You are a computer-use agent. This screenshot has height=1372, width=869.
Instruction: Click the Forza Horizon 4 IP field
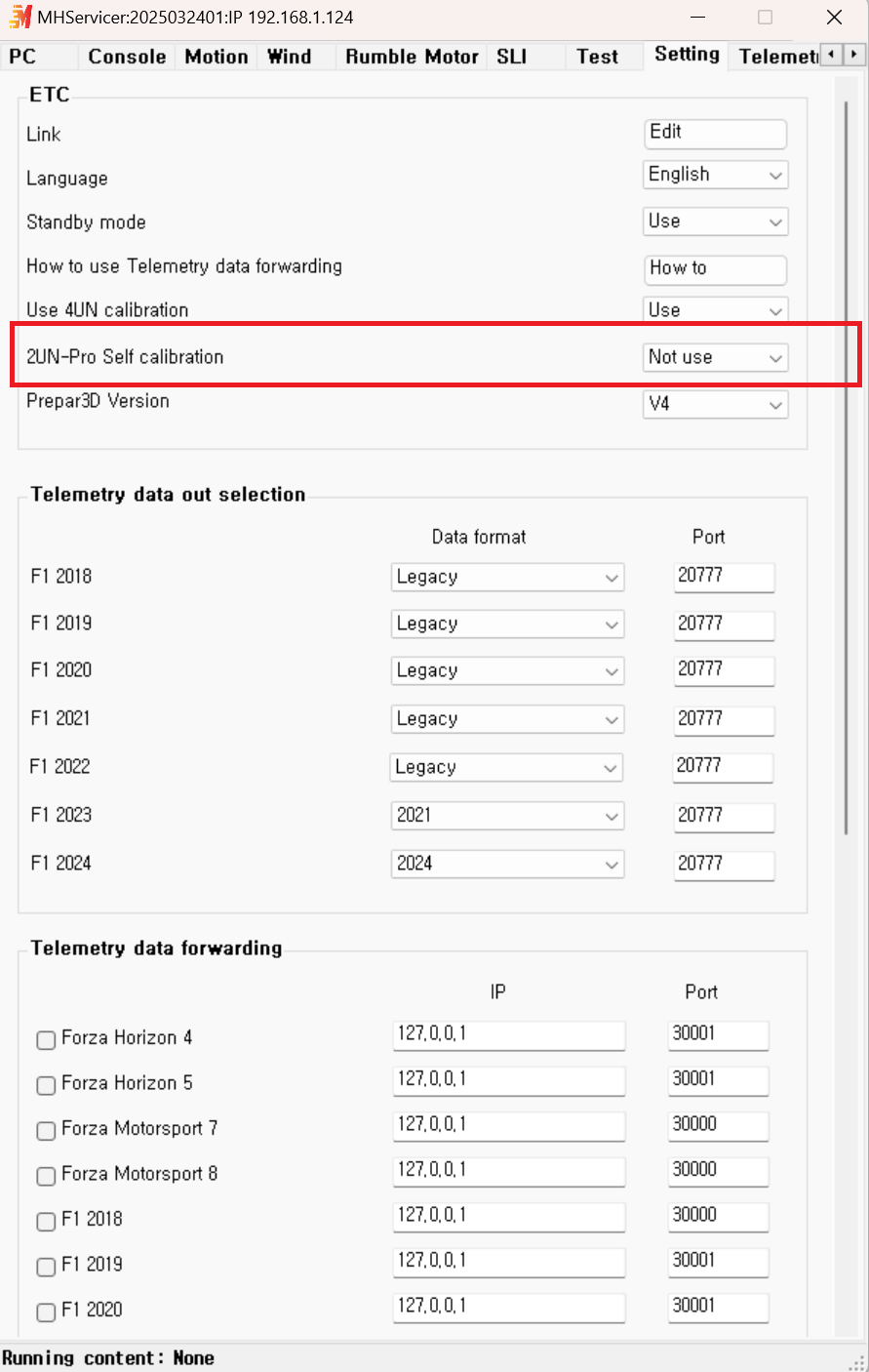click(509, 1035)
